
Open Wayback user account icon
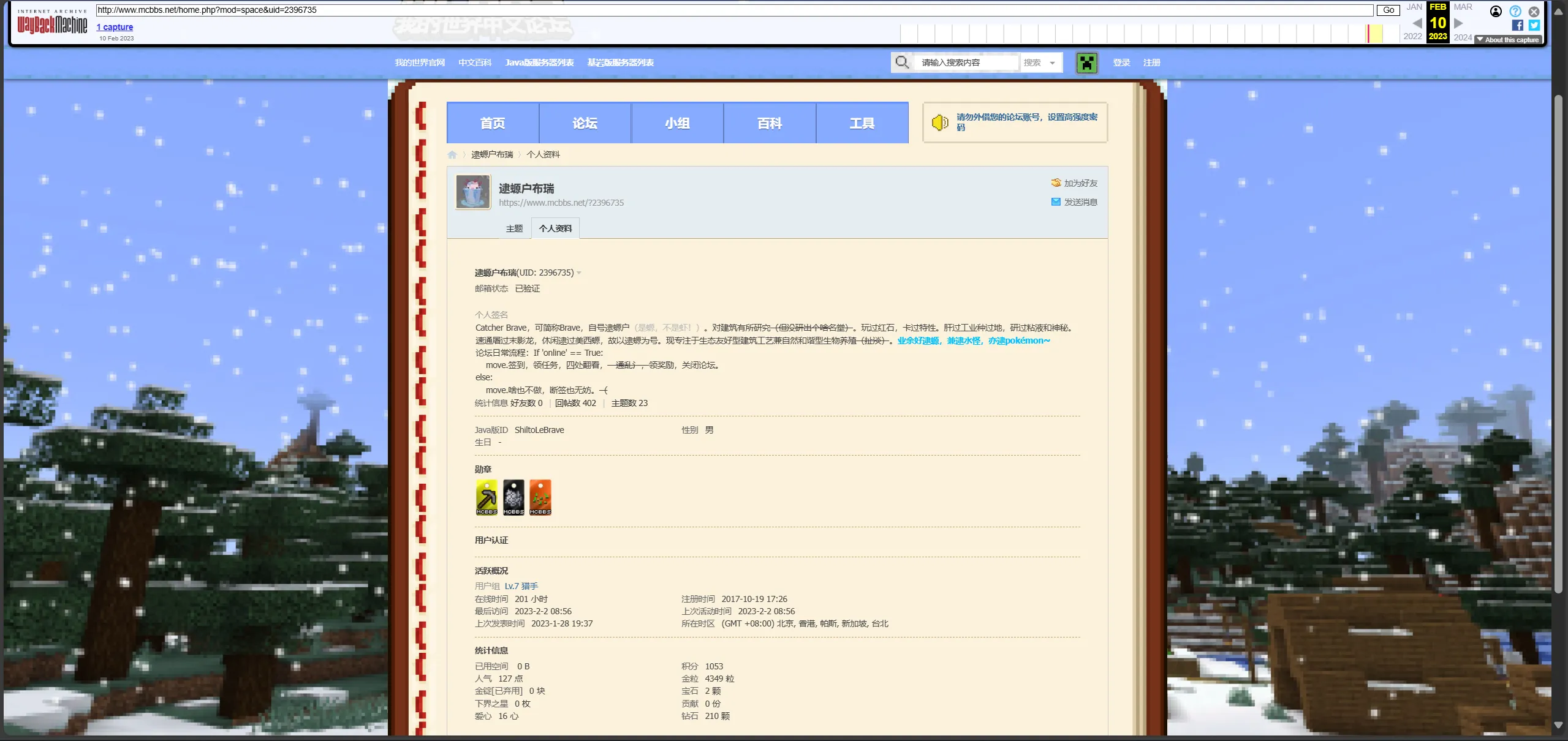point(1496,11)
